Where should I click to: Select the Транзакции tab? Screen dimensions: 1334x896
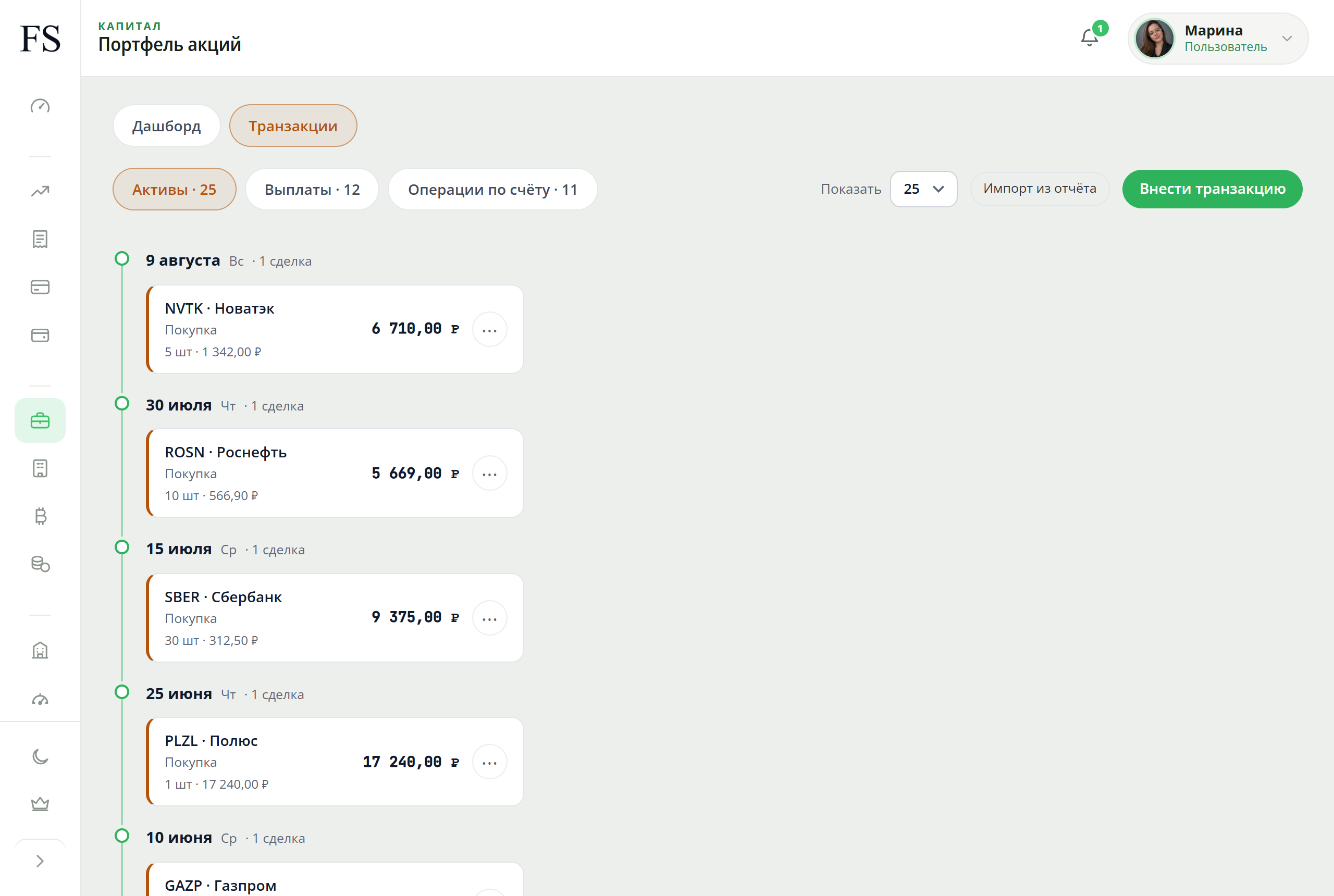[x=293, y=126]
